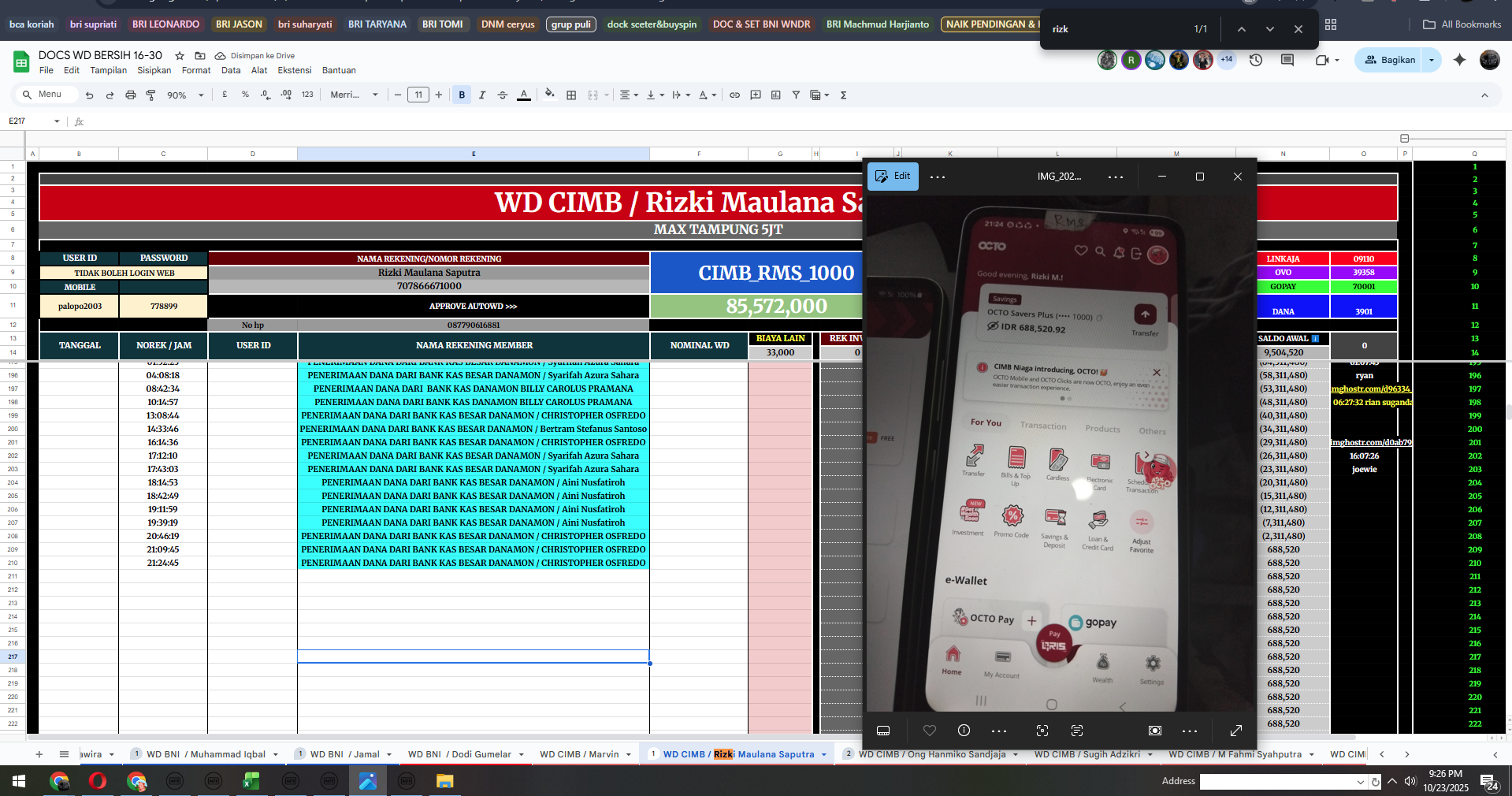Open the File menu
This screenshot has width=1512, height=796.
46,70
